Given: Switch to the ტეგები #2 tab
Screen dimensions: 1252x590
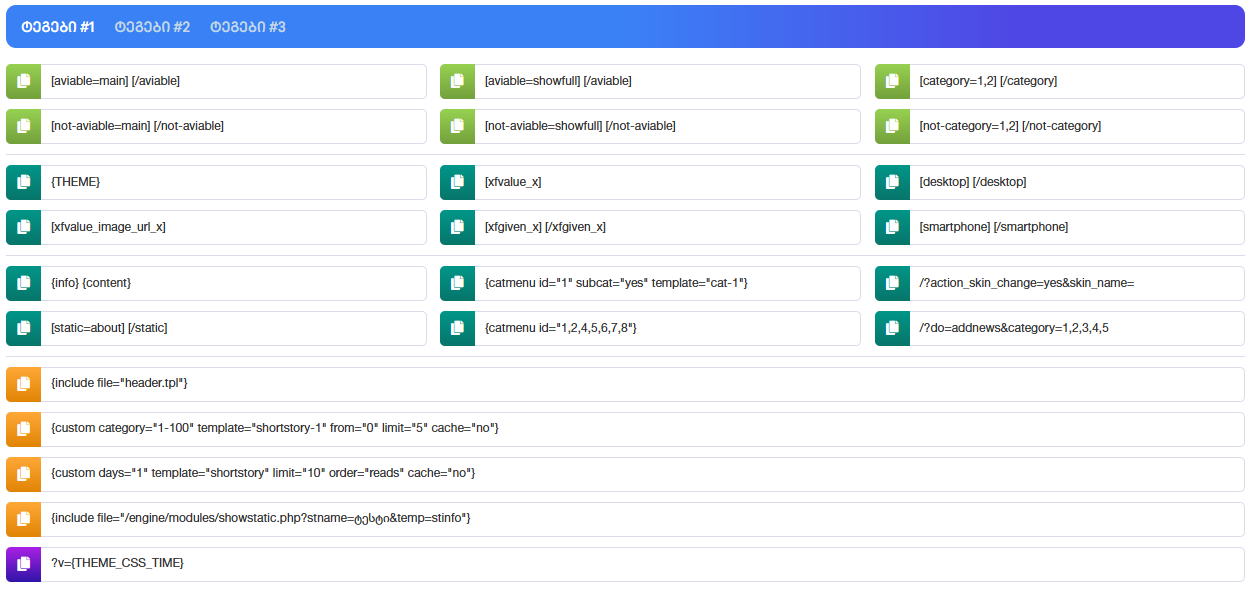Looking at the screenshot, I should [x=152, y=27].
